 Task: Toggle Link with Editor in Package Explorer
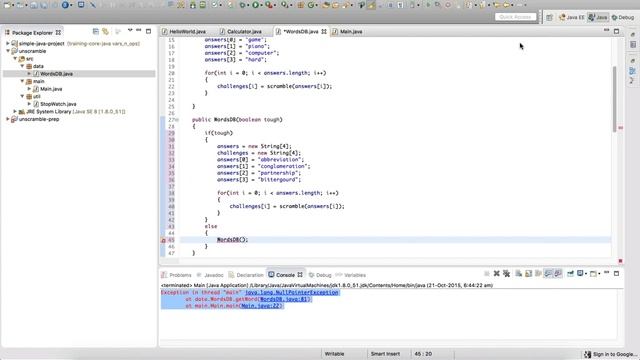(105, 31)
